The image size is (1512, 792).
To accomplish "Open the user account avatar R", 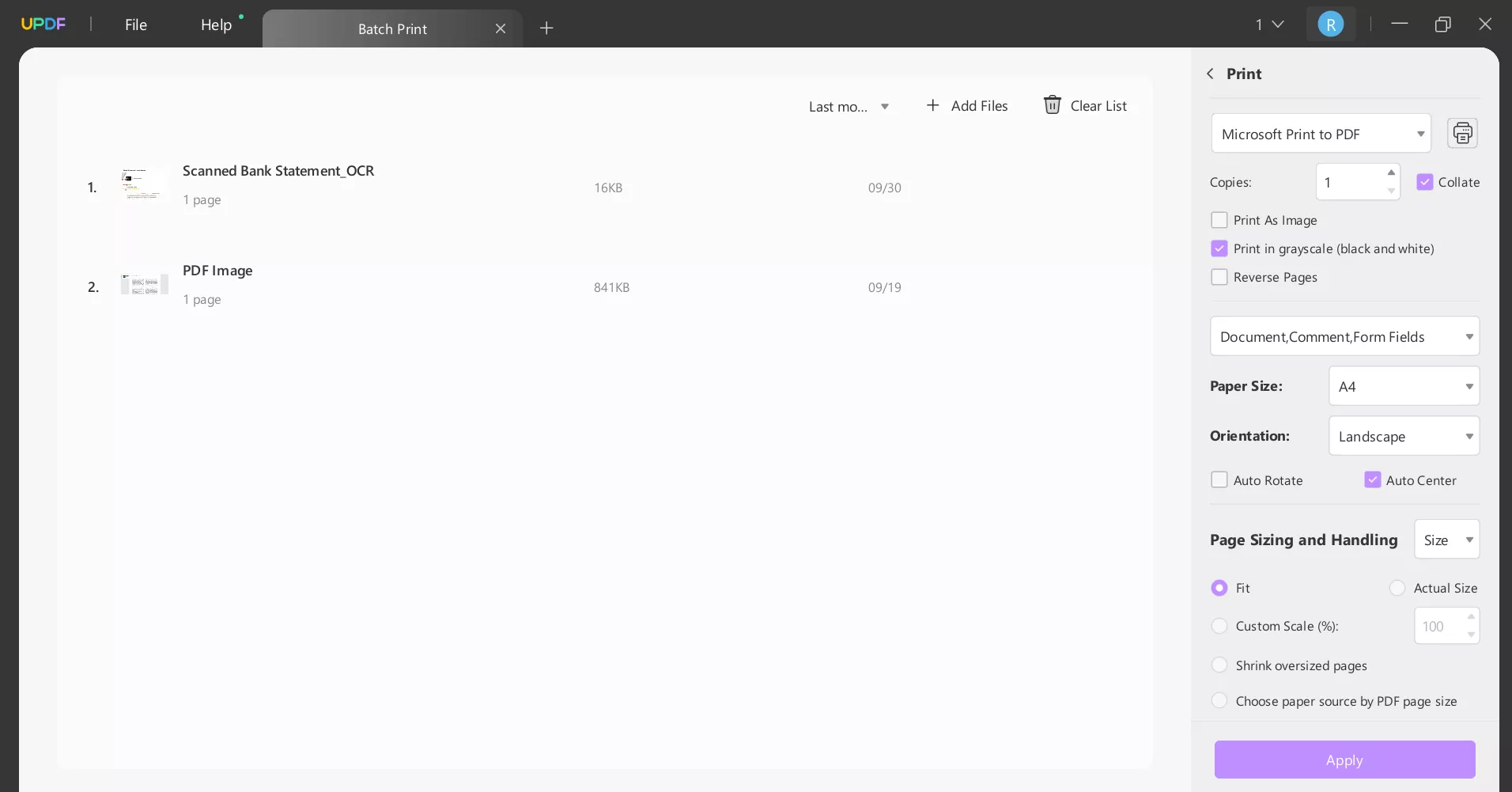I will point(1331,25).
